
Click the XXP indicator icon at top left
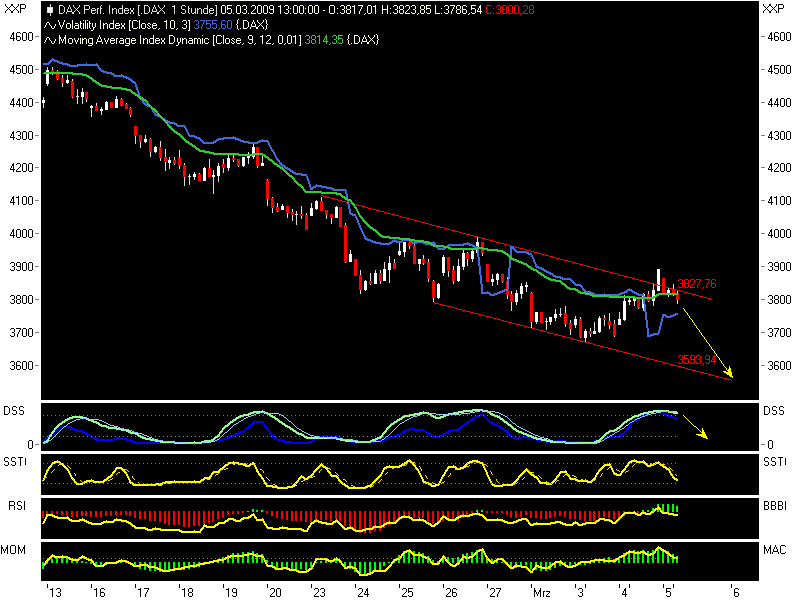coord(14,8)
